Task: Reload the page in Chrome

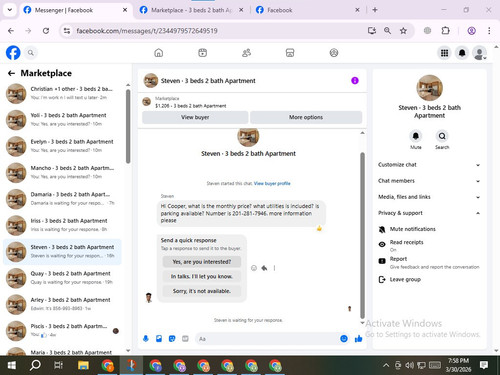Action: click(46, 31)
